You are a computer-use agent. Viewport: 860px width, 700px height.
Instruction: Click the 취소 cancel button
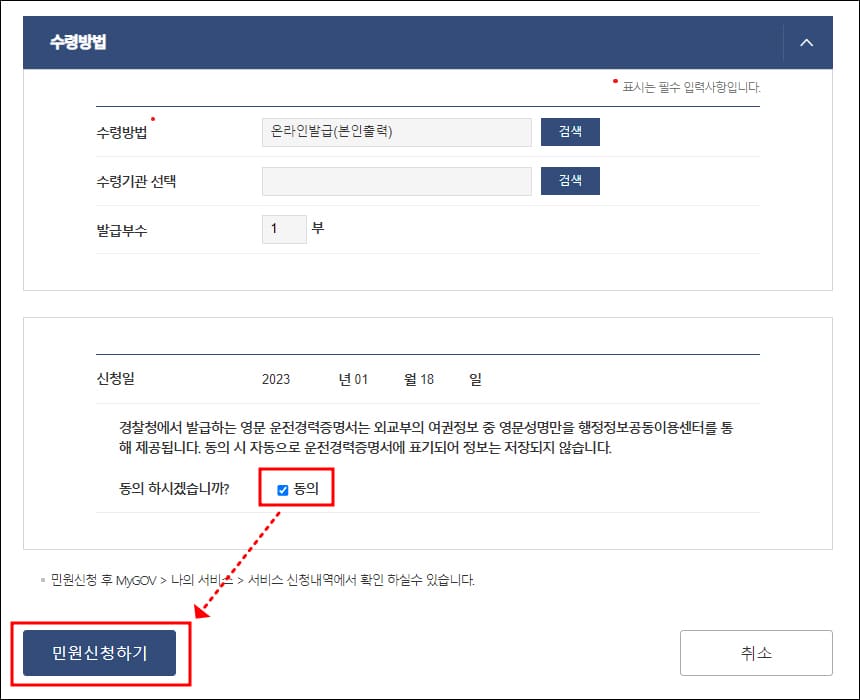(755, 651)
